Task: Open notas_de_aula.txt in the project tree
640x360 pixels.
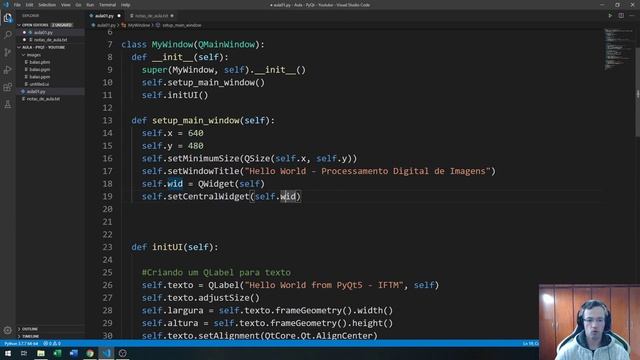Action: click(x=43, y=99)
